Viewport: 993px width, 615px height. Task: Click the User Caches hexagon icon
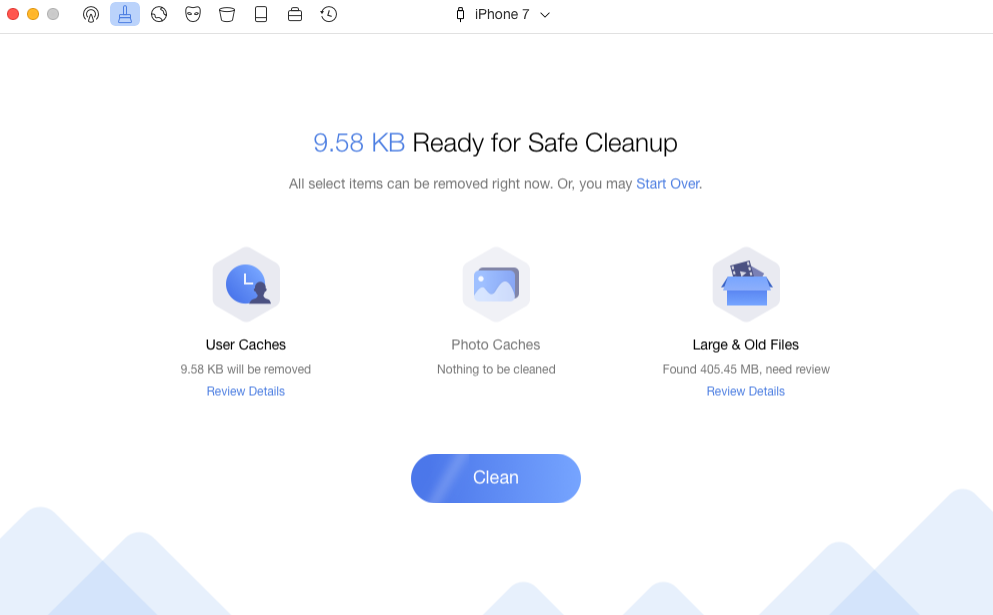click(246, 284)
